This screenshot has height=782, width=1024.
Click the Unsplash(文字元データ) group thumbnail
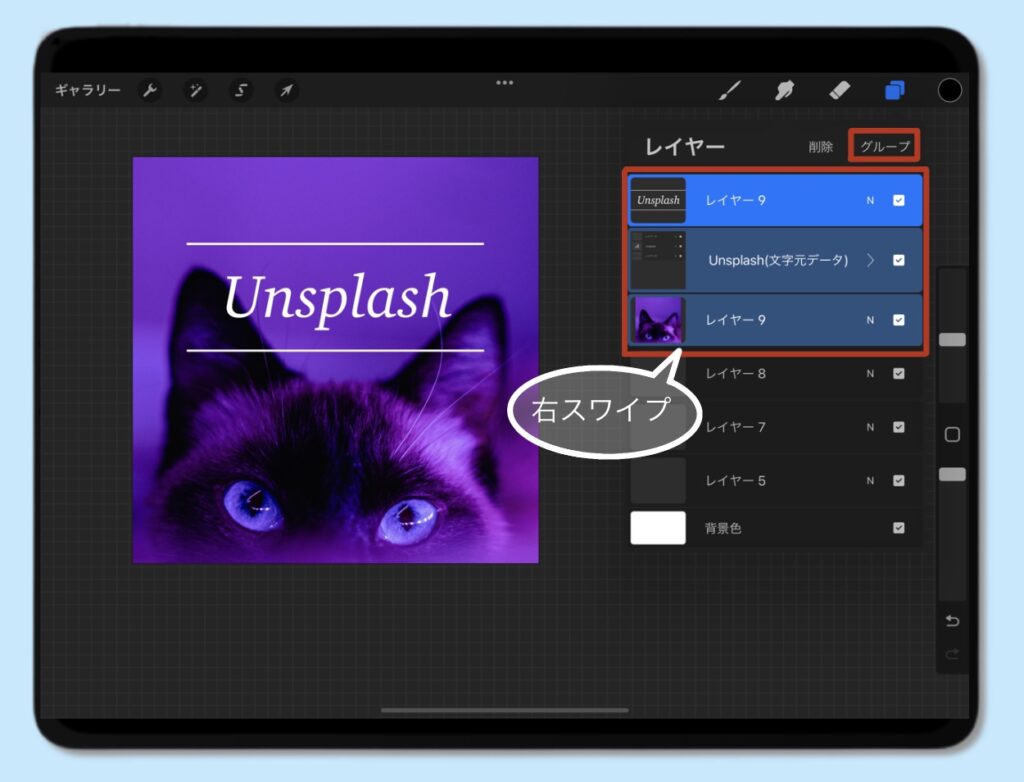pyautogui.click(x=658, y=260)
